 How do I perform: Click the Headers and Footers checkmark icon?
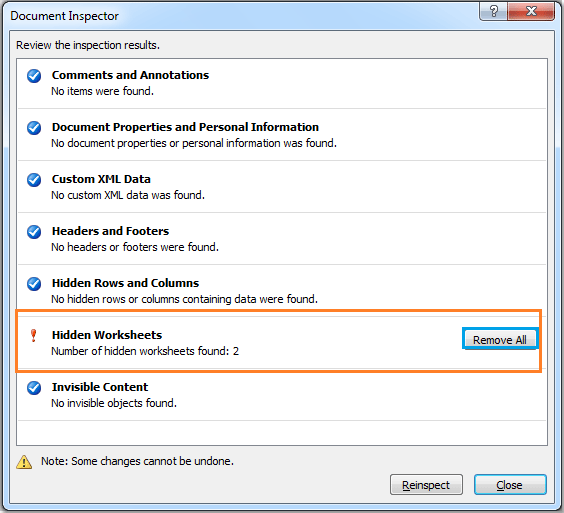(34, 232)
